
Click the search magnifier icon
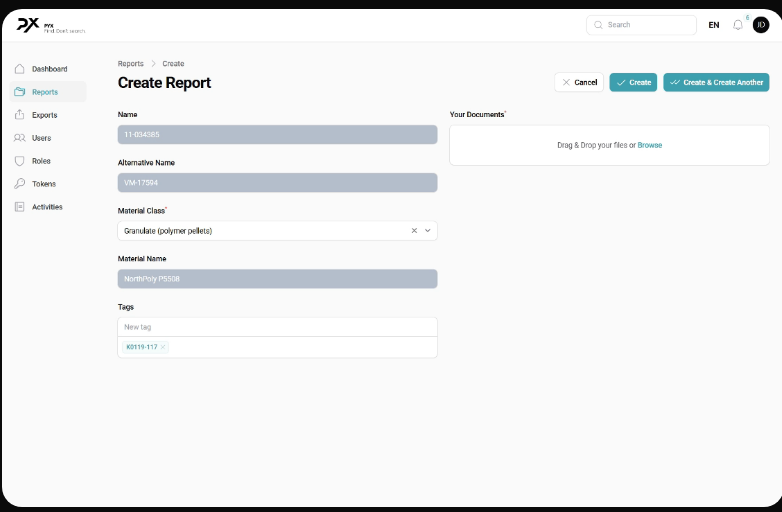click(x=598, y=25)
